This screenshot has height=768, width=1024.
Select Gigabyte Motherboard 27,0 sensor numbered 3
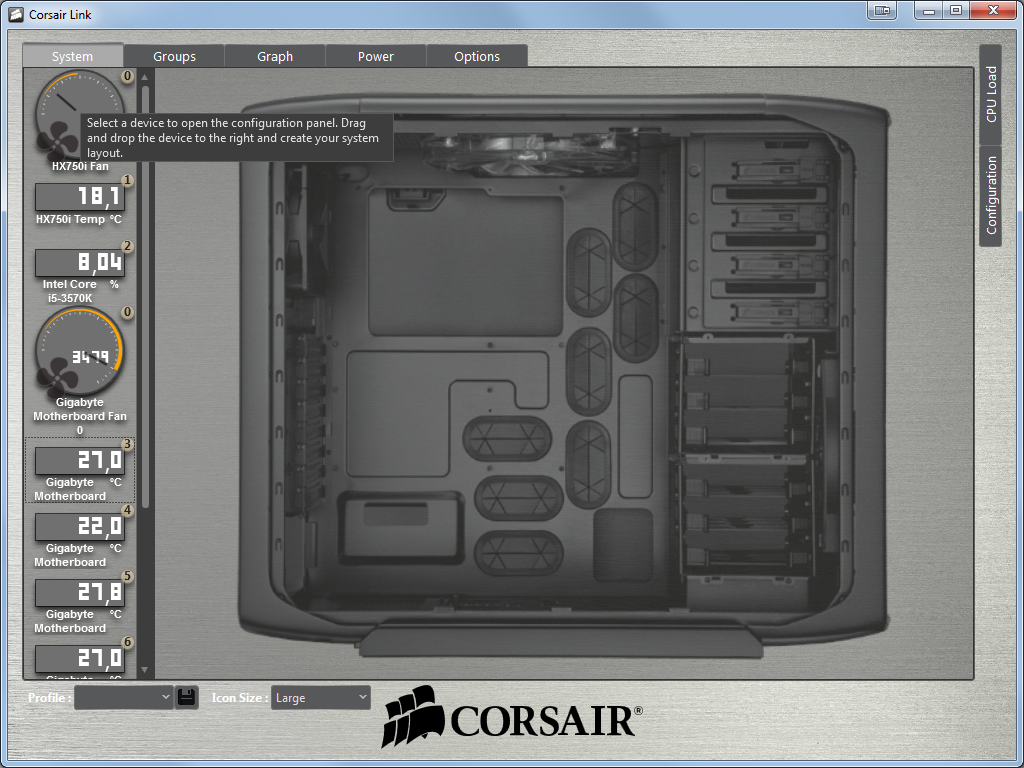80,461
